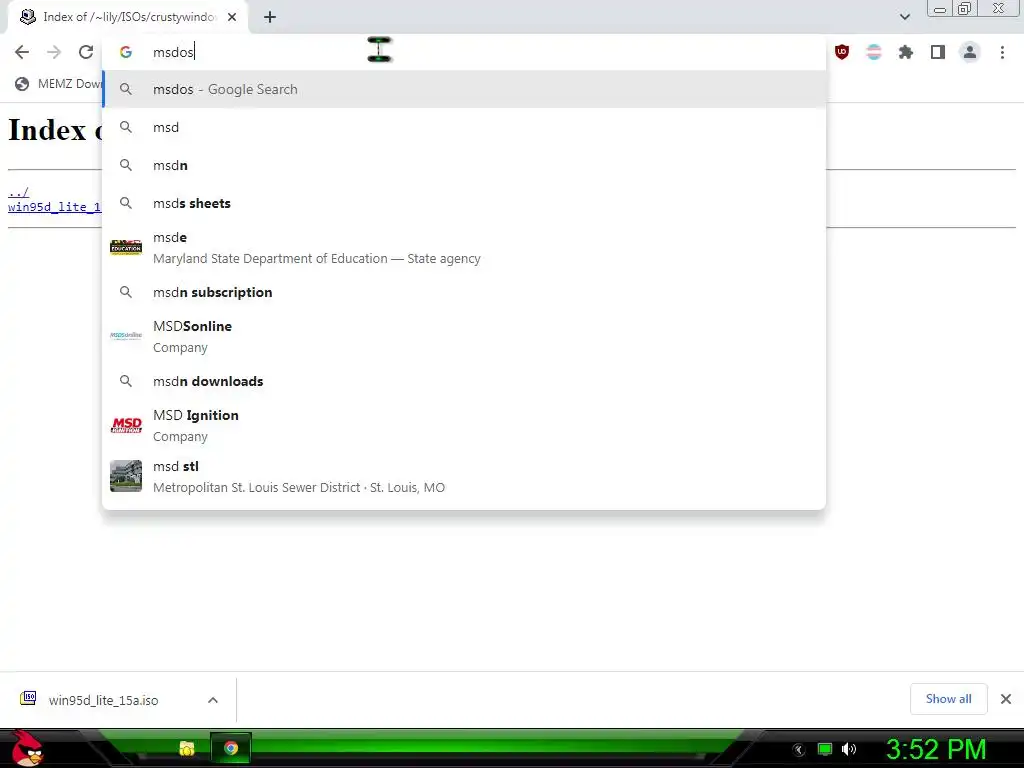This screenshot has height=768, width=1024.
Task: Click the MSD Ignition logo thumbnail
Action: [126, 425]
